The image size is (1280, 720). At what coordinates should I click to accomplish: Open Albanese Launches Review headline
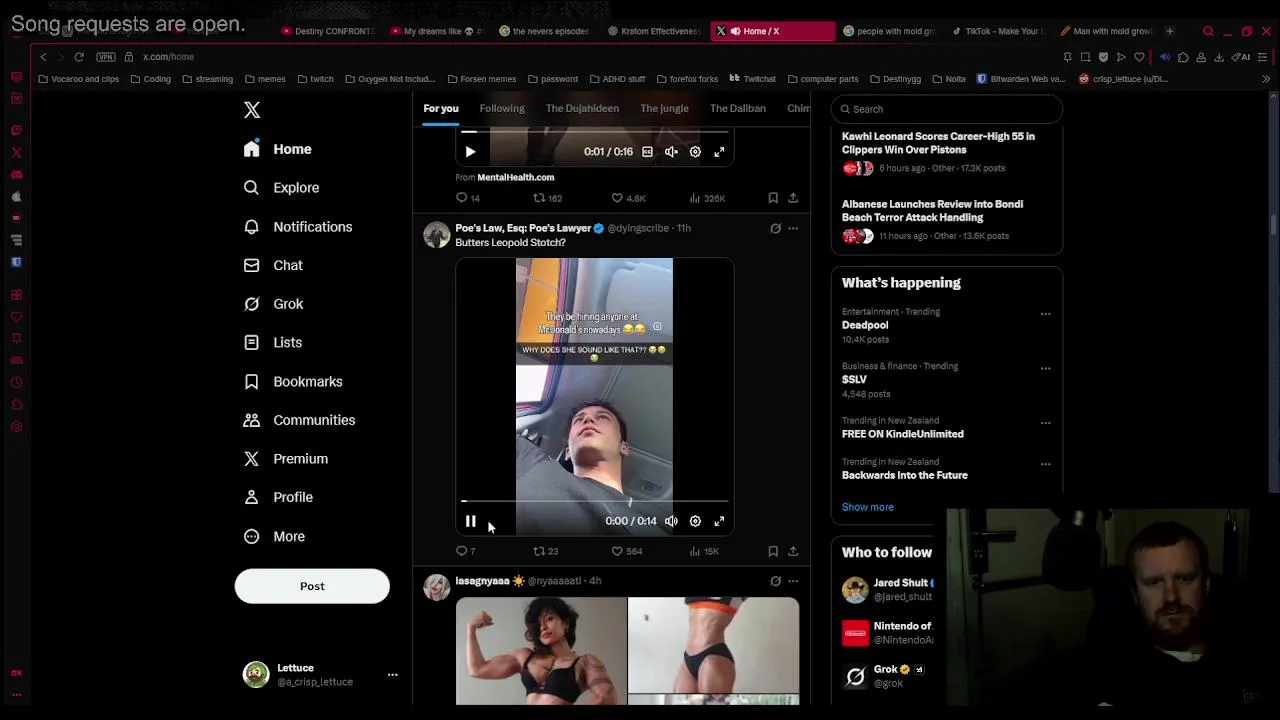tap(932, 211)
